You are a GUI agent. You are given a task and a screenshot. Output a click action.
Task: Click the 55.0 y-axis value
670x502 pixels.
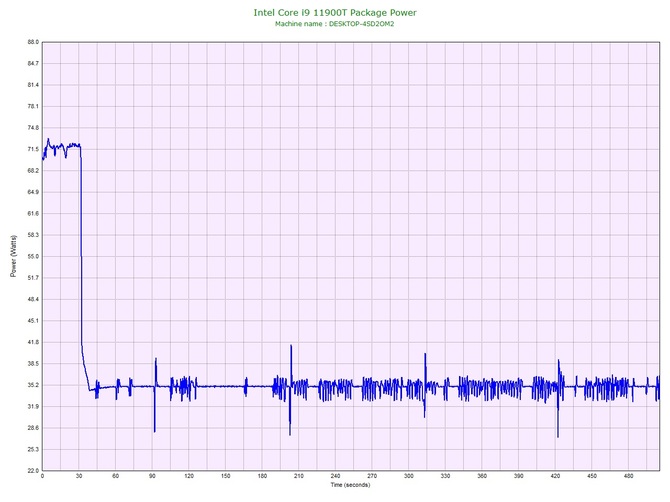point(33,256)
